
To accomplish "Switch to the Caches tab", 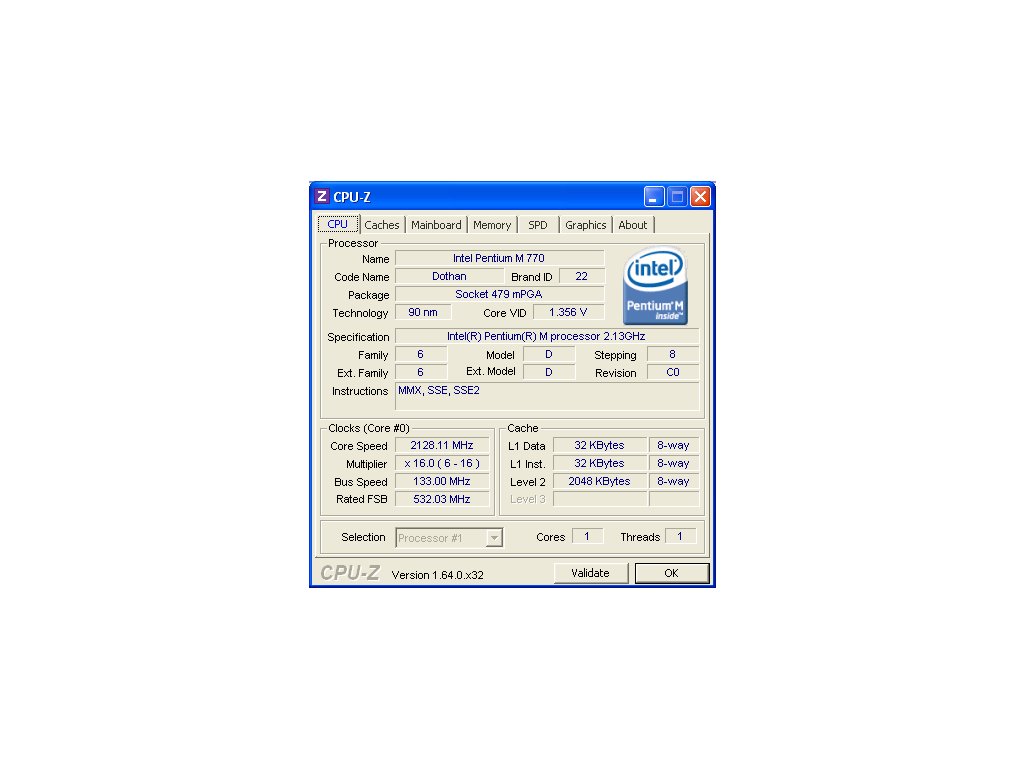I will coord(381,225).
